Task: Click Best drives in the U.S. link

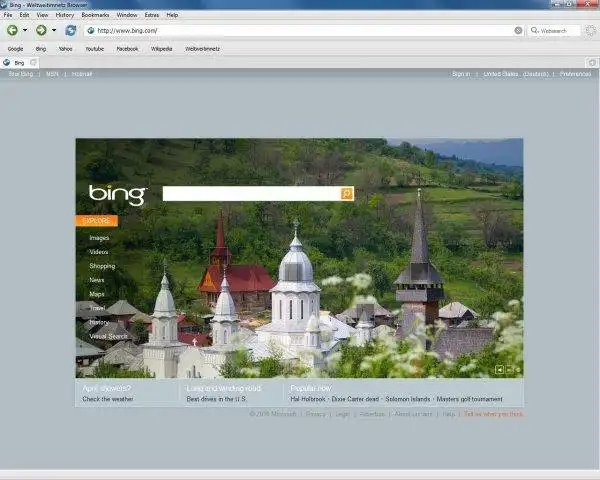Action: pyautogui.click(x=217, y=399)
